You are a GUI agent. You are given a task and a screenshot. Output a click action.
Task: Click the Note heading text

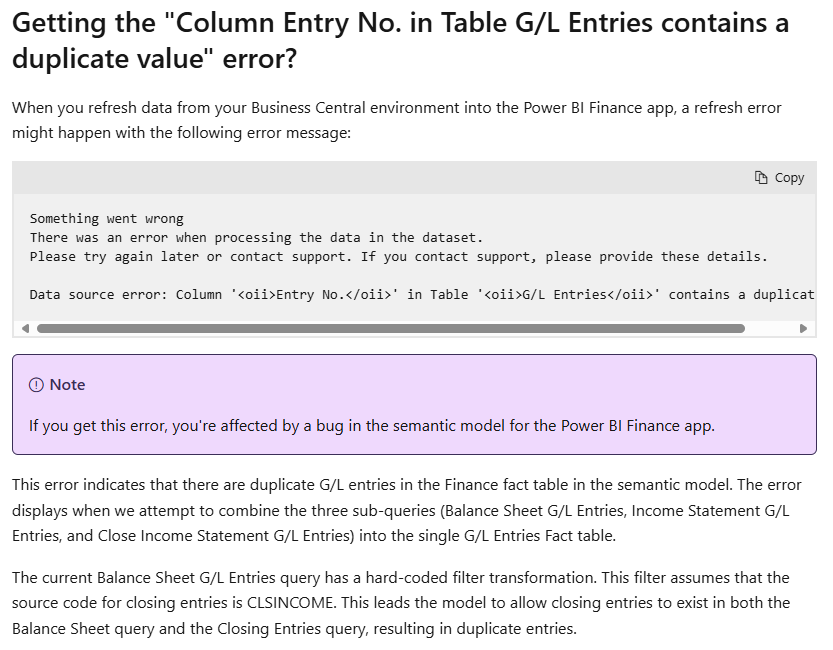[x=67, y=384]
